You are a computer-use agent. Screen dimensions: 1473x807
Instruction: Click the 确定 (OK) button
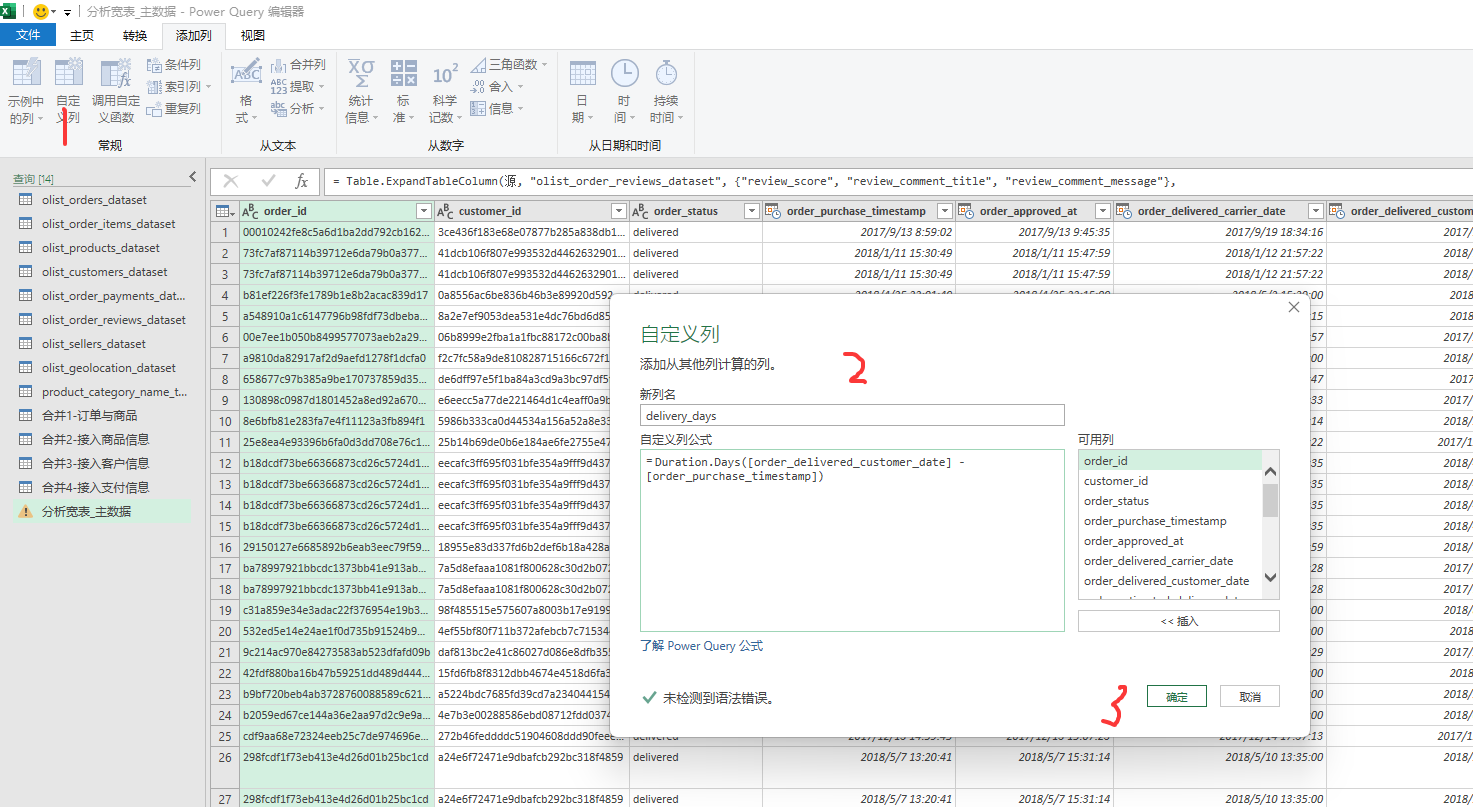(x=1177, y=696)
